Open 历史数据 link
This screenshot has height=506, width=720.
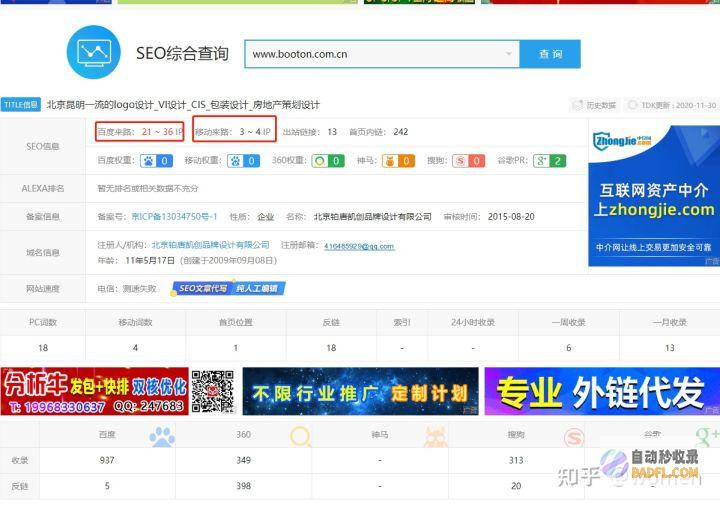(x=595, y=105)
